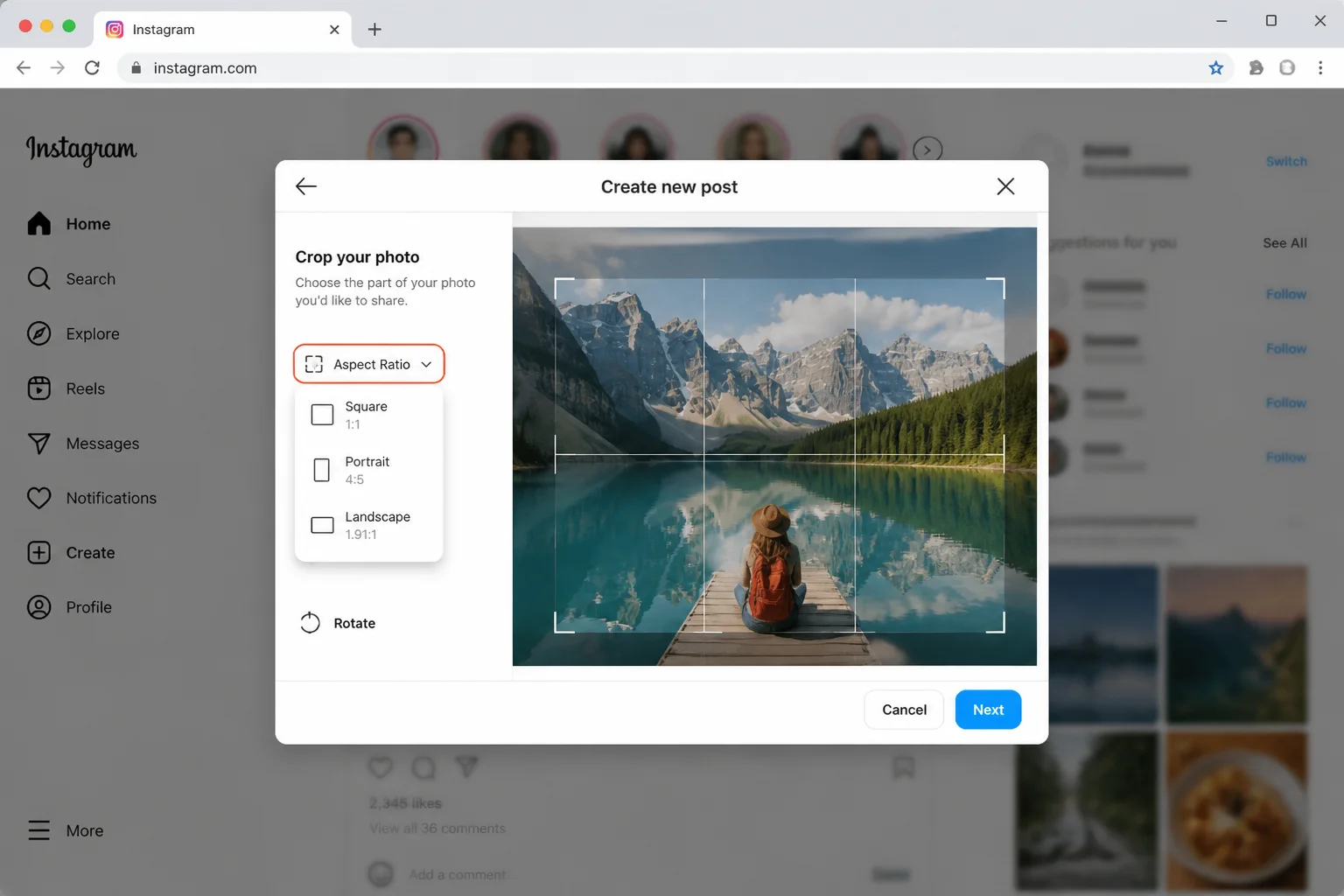Select Portrait 4:5 aspect ratio
The height and width of the screenshot is (896, 1344).
pos(368,470)
